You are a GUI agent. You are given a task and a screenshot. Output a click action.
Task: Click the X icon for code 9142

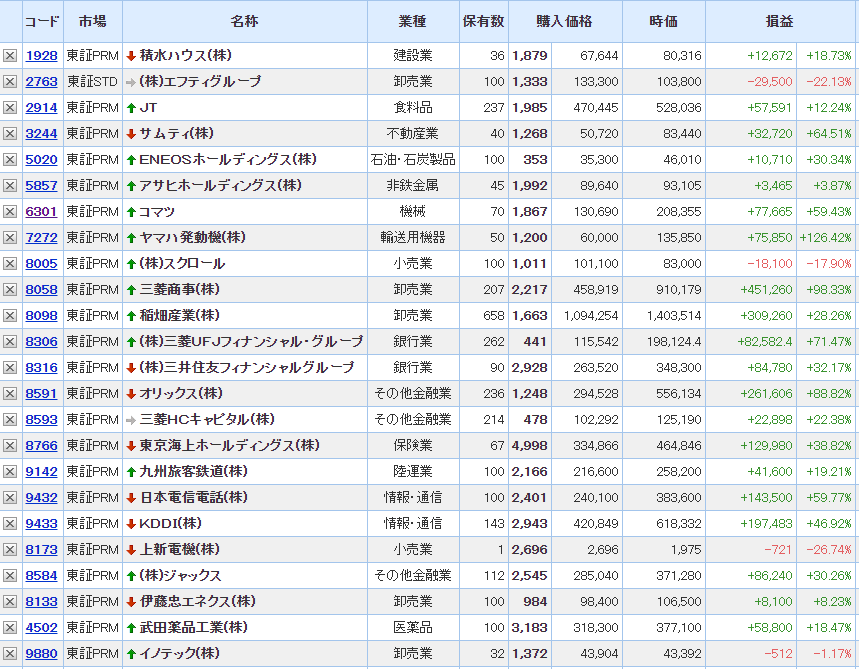tap(10, 472)
